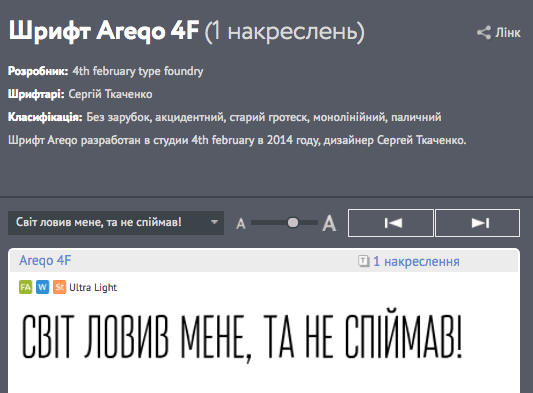This screenshot has width=533, height=393.
Task: Click the blue W webfont badge
Action: click(x=42, y=287)
